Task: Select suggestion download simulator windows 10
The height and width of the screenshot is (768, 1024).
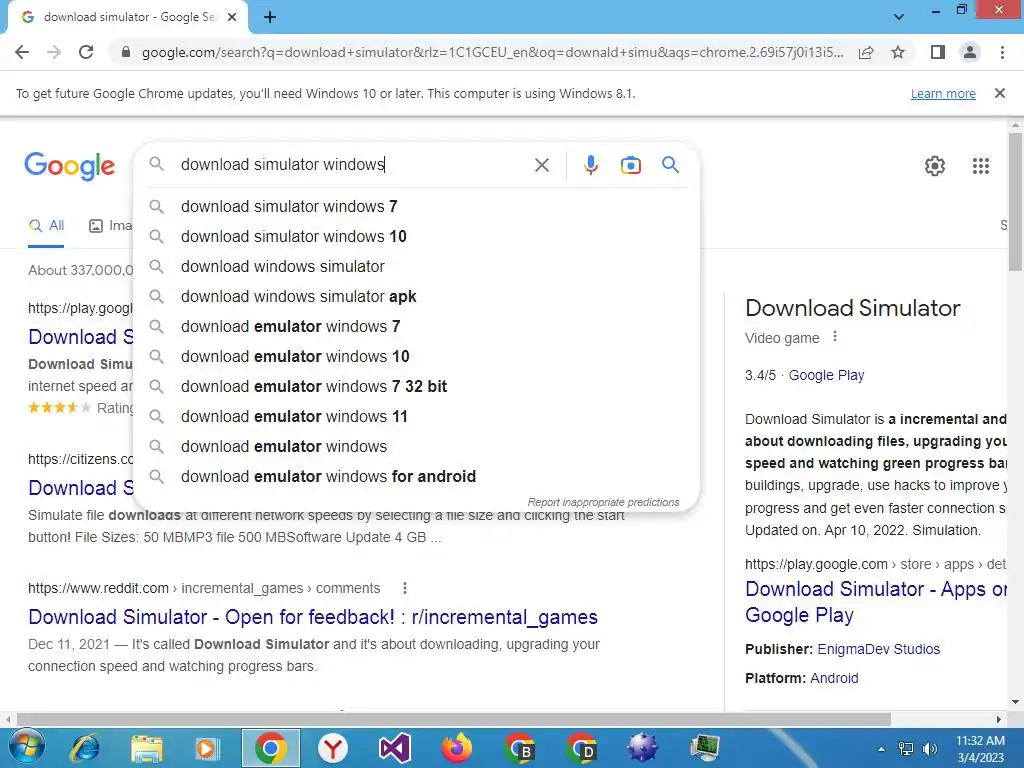Action: pos(417,236)
